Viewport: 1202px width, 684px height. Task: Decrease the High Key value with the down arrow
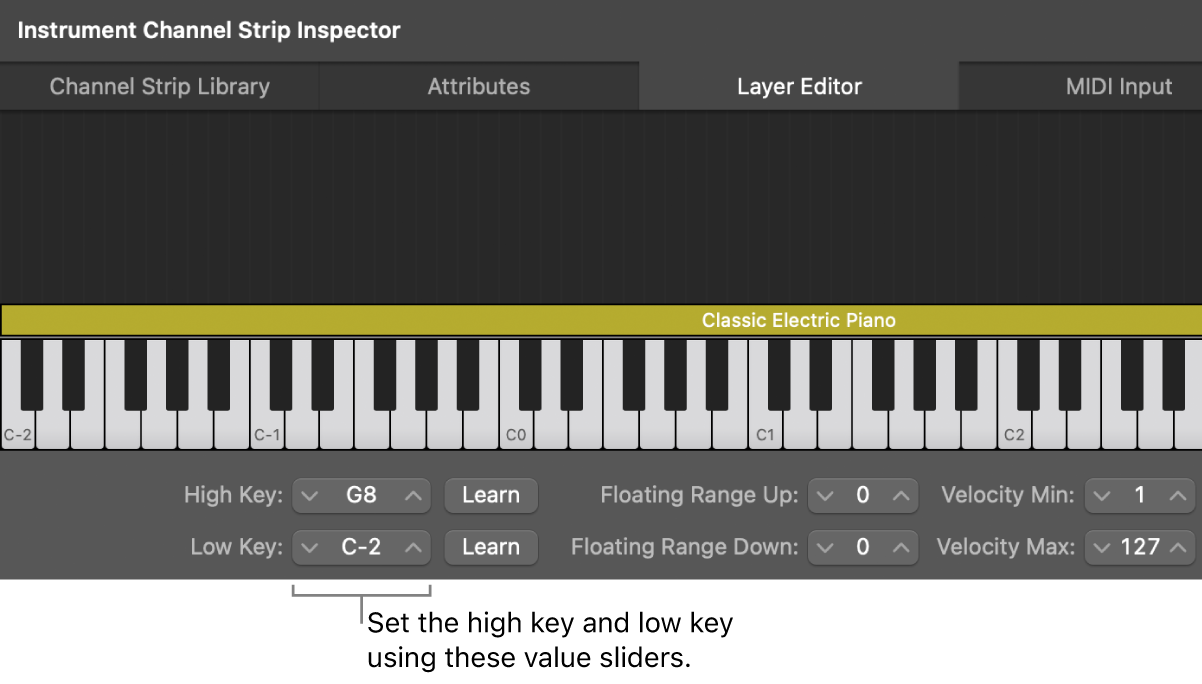pyautogui.click(x=312, y=495)
